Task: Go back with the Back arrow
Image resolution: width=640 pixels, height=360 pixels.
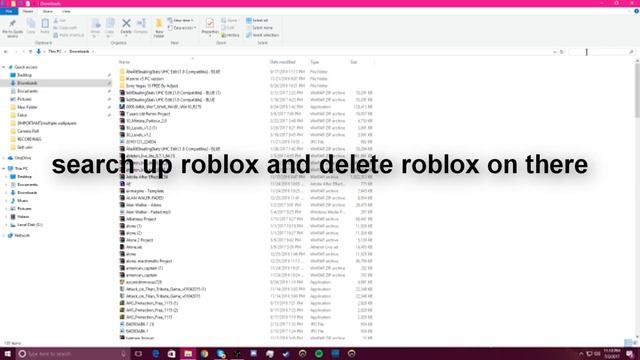Action: pyautogui.click(x=6, y=52)
